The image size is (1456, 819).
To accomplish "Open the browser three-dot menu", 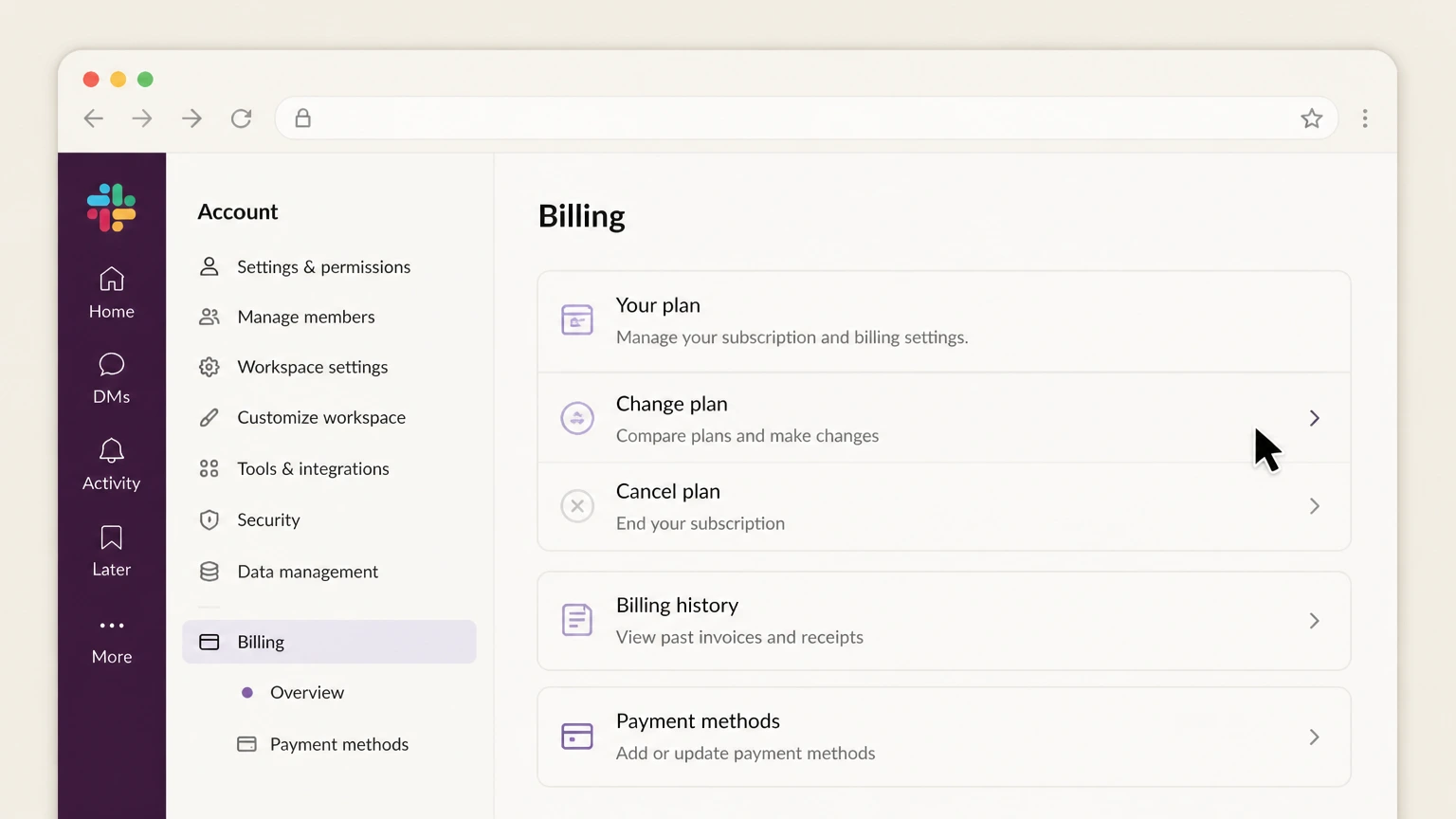I will (1365, 118).
